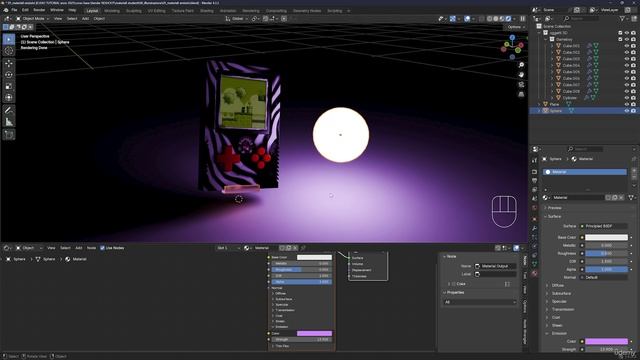640x360 pixels.
Task: Toggle the Gameboy collection exclude checkbox
Action: 620,39
